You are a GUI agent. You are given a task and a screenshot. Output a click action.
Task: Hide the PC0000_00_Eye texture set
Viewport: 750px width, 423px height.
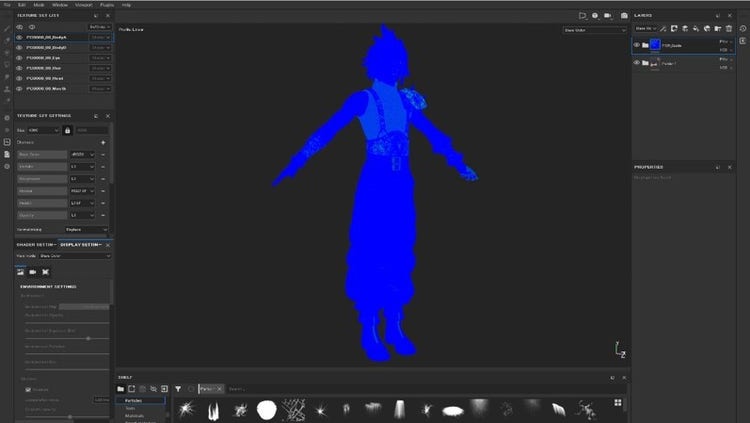click(x=20, y=58)
